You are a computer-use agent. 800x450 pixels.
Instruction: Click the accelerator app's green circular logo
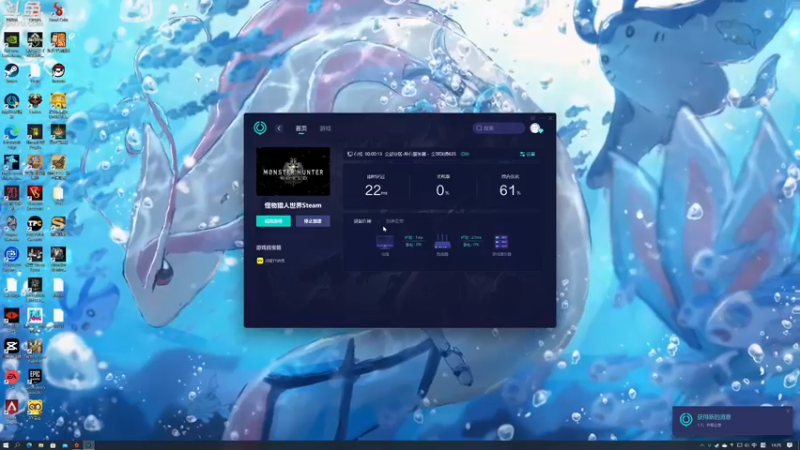click(260, 128)
